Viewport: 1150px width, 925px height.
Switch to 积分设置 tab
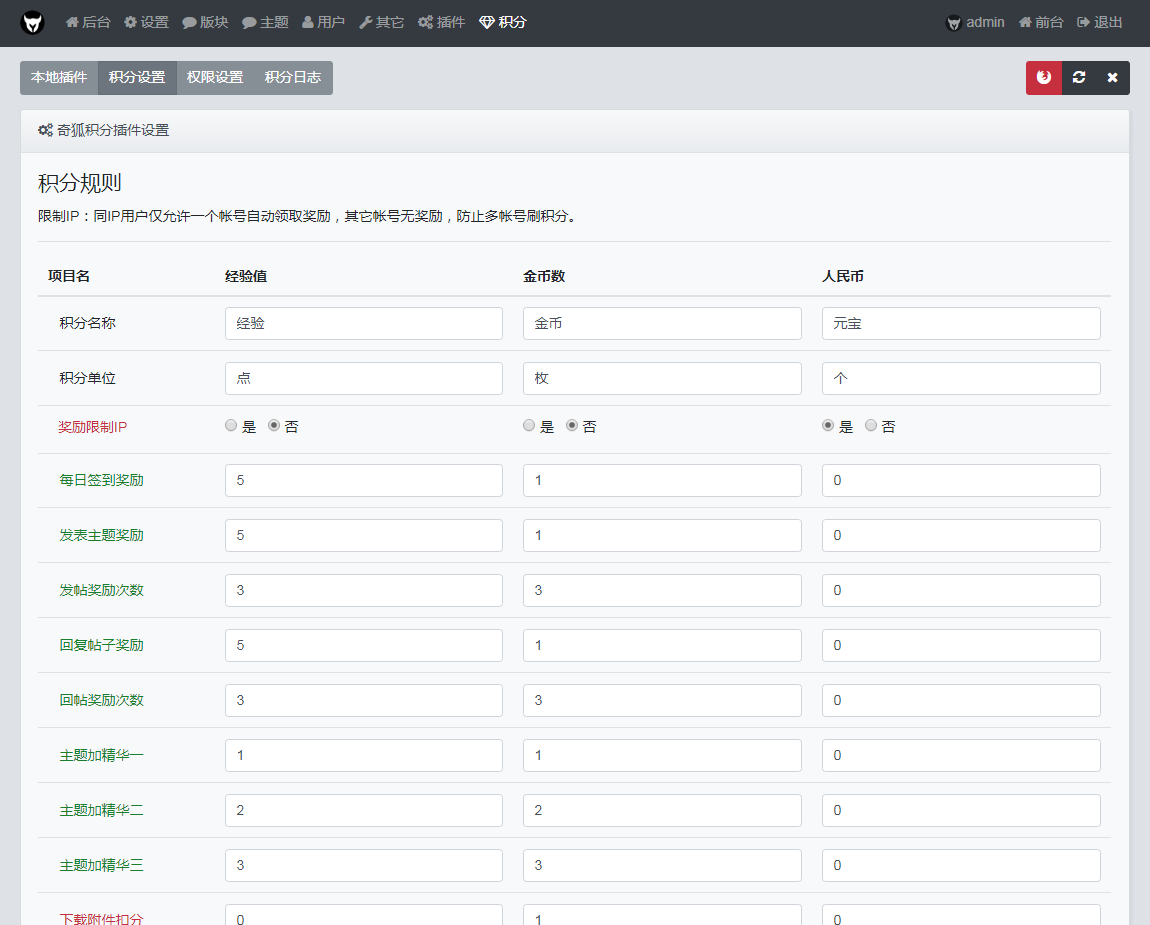(x=137, y=78)
